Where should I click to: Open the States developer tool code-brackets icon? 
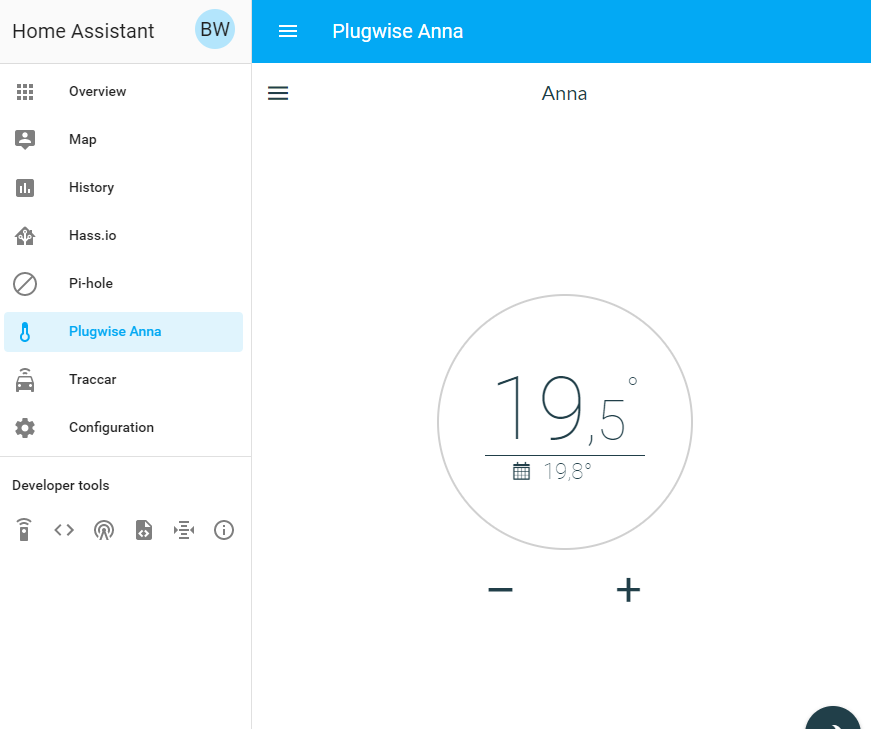(64, 530)
